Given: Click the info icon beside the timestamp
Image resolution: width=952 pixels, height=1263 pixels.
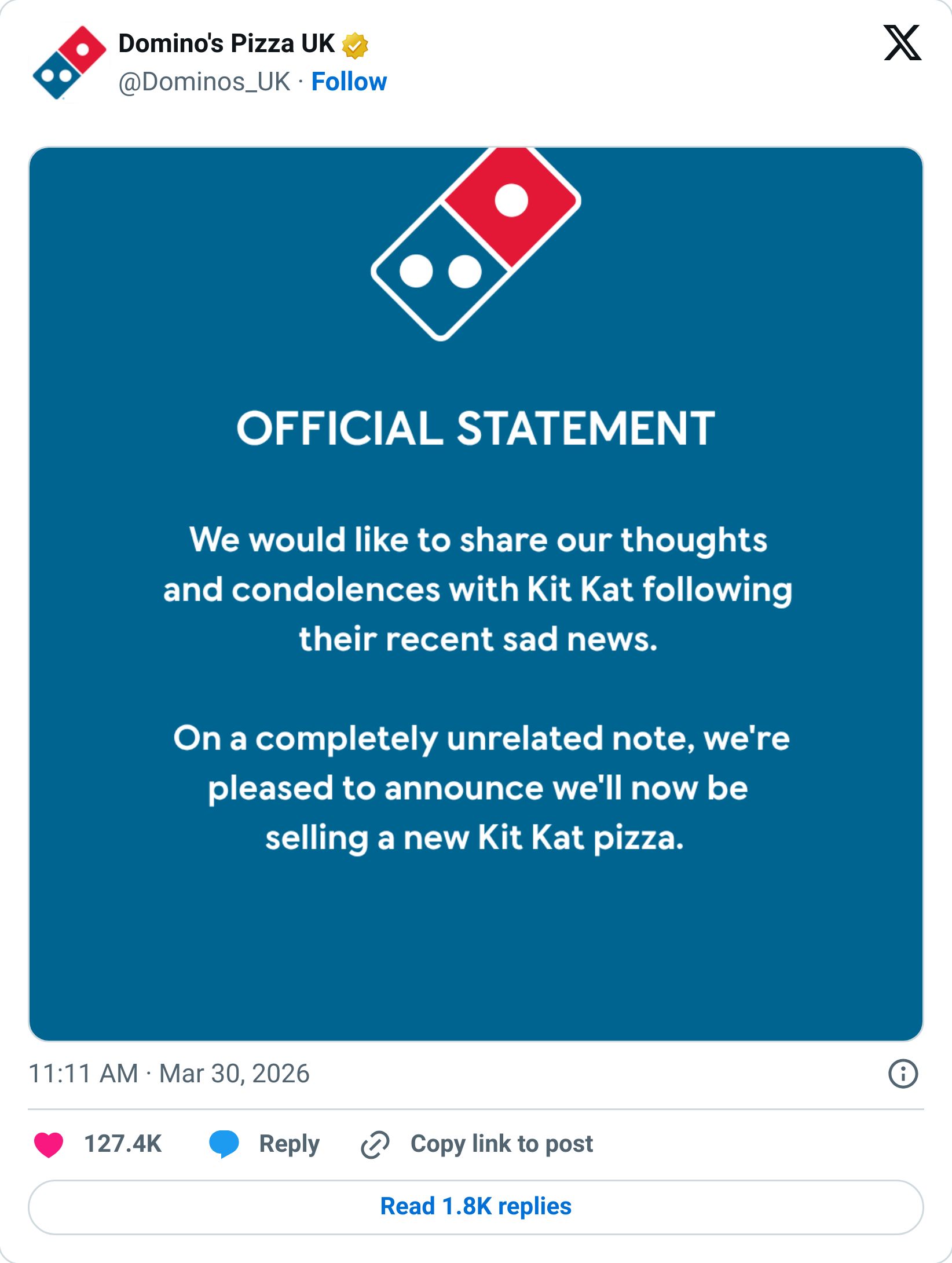Looking at the screenshot, I should (x=903, y=1075).
